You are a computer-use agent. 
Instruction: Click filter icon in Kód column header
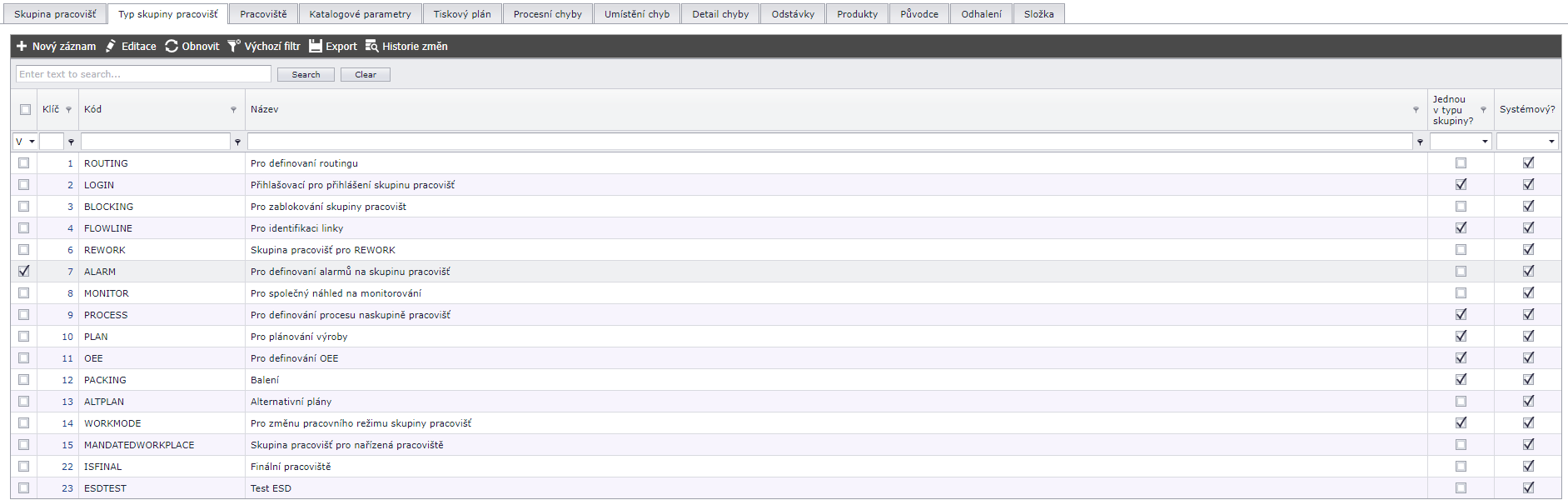pos(233,110)
